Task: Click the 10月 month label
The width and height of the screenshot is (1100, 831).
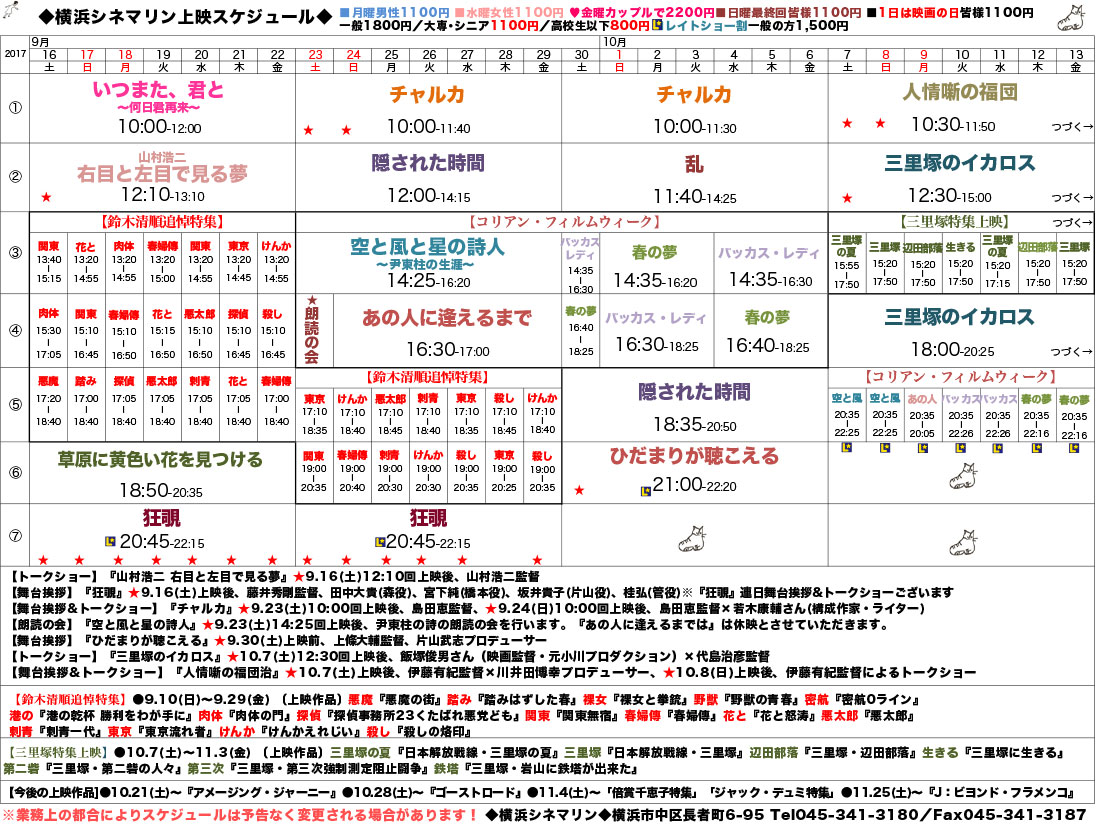Action: point(614,42)
